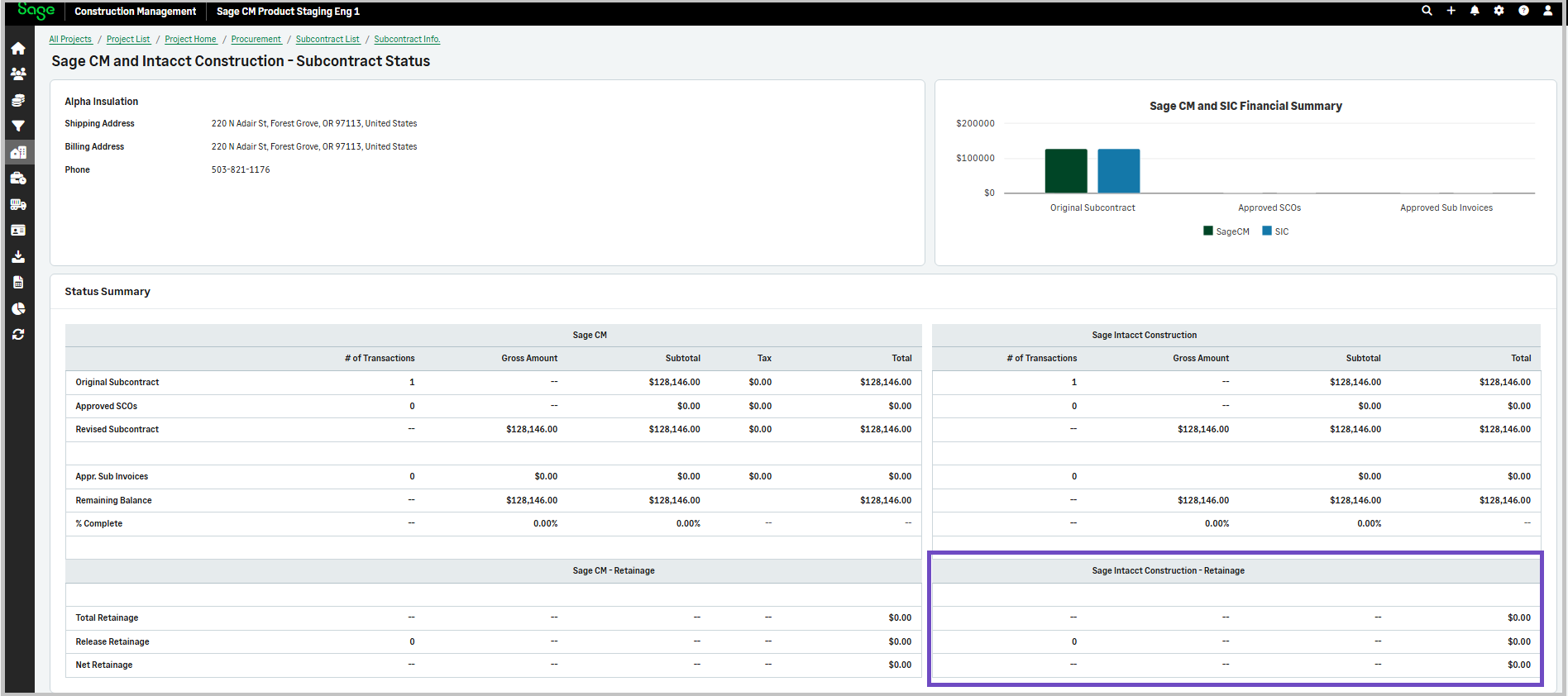
Task: Click the notifications bell icon
Action: coord(1475,11)
